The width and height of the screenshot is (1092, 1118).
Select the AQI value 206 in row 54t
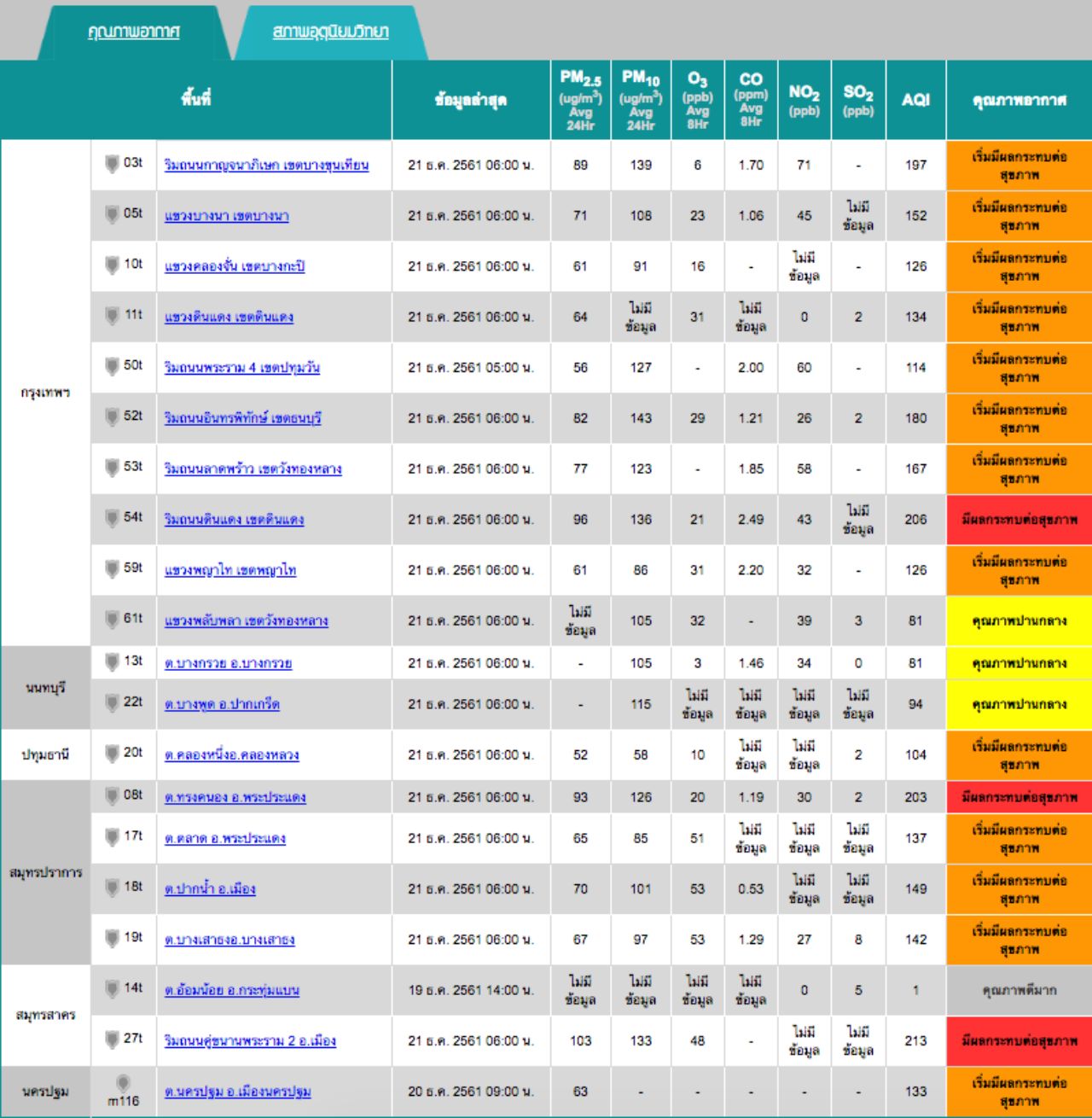coord(915,520)
